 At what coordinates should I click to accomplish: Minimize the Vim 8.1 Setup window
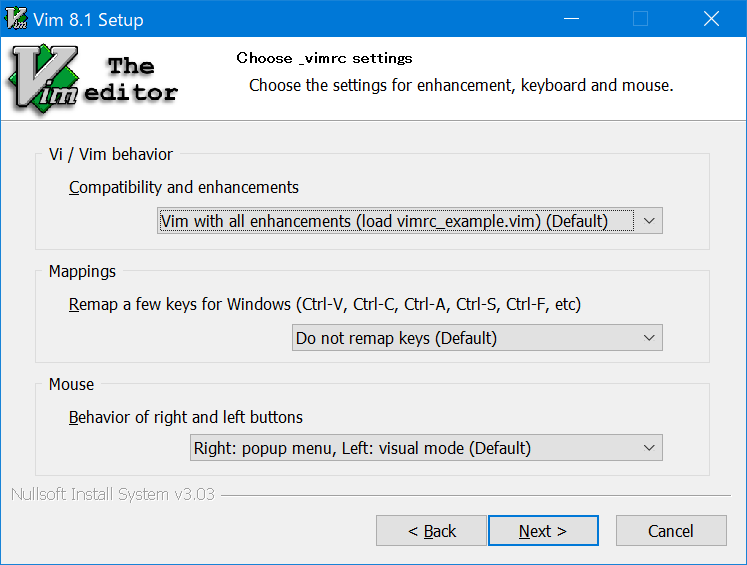(571, 19)
